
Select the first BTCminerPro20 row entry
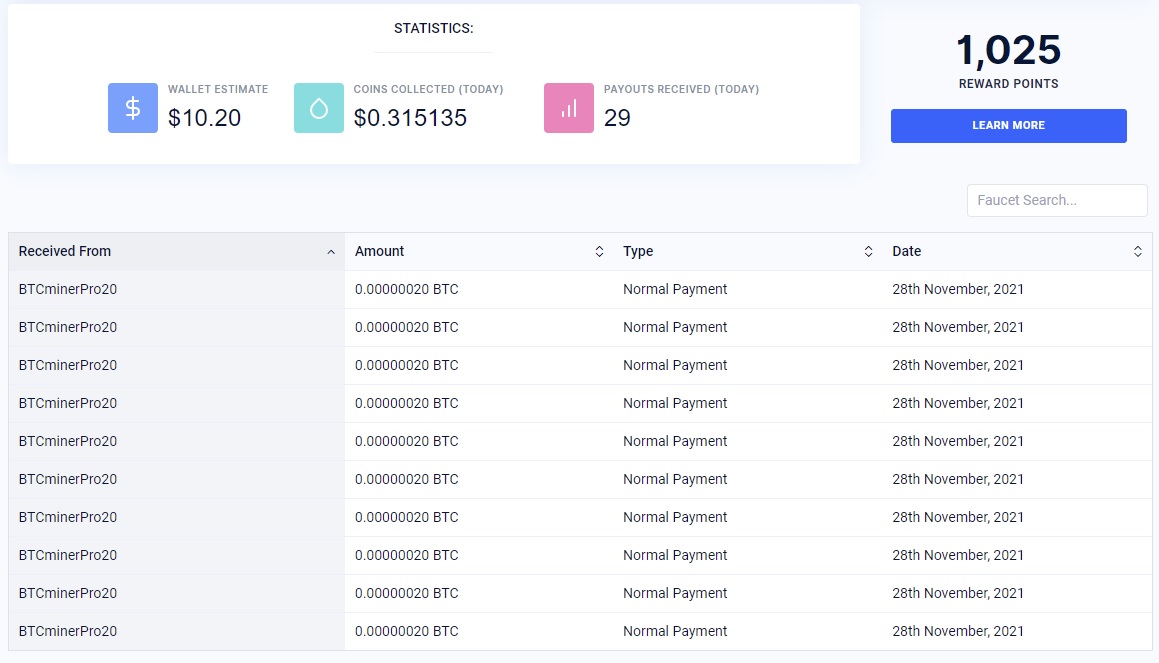point(68,289)
